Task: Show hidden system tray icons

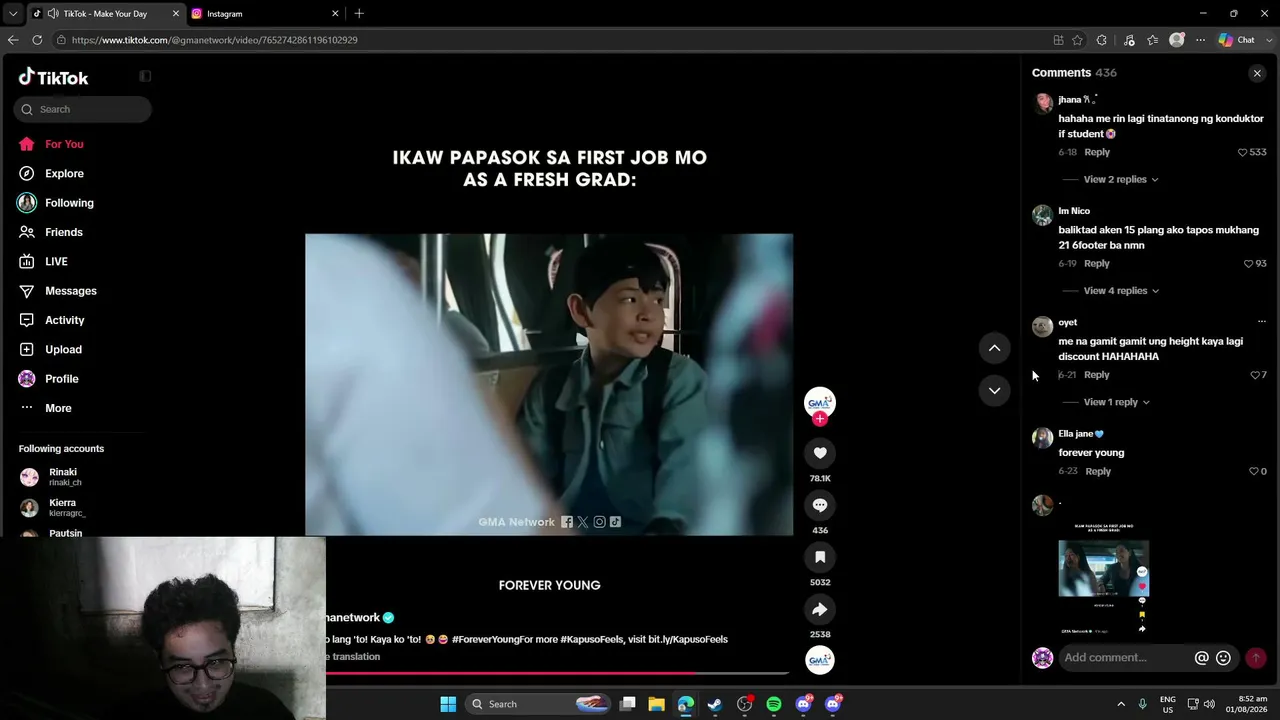Action: (x=1120, y=704)
